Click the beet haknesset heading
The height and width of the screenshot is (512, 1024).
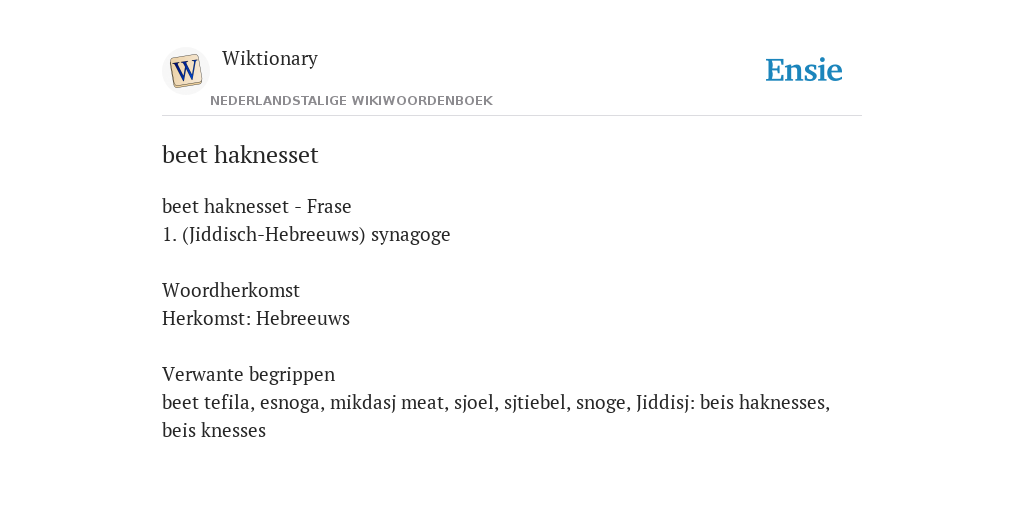(240, 155)
